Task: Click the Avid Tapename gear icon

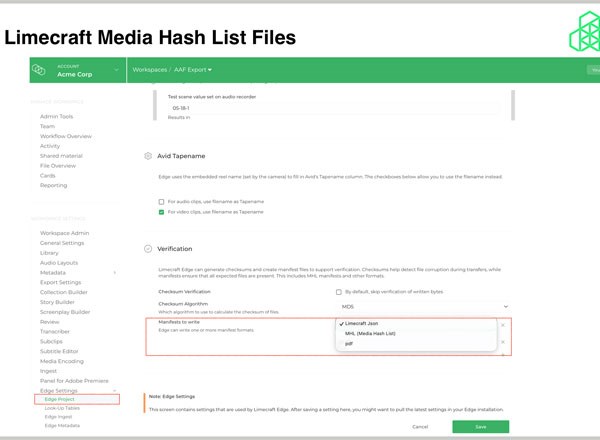Action: coord(148,156)
